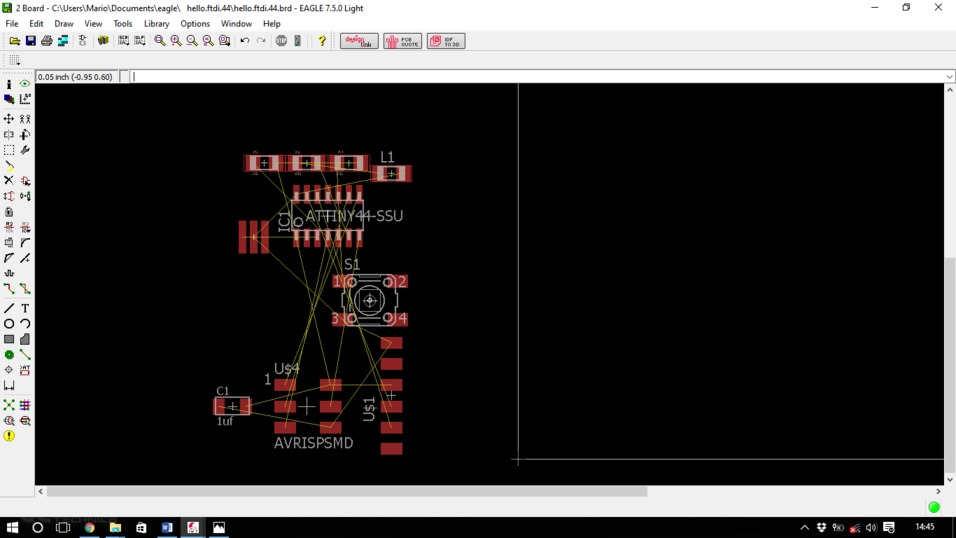Screen dimensions: 956x538
Task: Select the Show (eye) tool
Action: pos(25,84)
